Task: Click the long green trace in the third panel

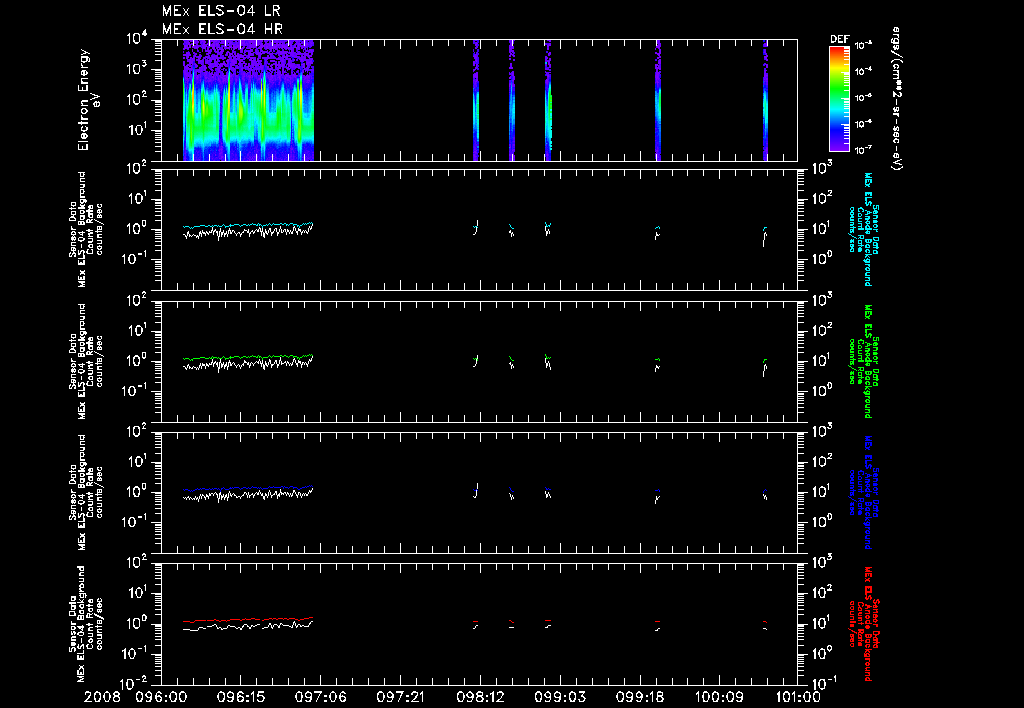Action: [x=248, y=357]
